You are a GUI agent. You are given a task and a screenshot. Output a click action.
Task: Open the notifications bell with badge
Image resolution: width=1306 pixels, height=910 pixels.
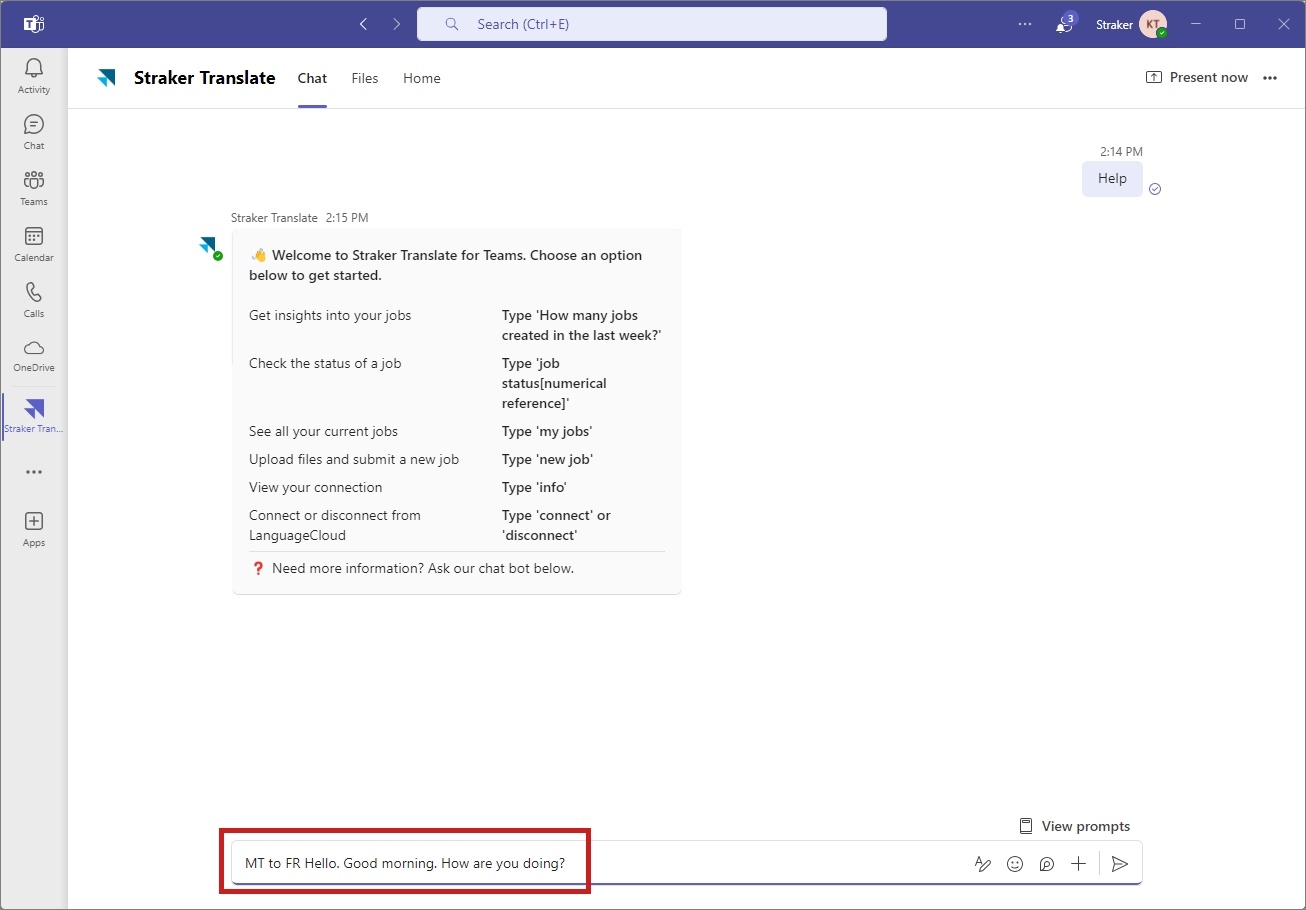[1064, 24]
